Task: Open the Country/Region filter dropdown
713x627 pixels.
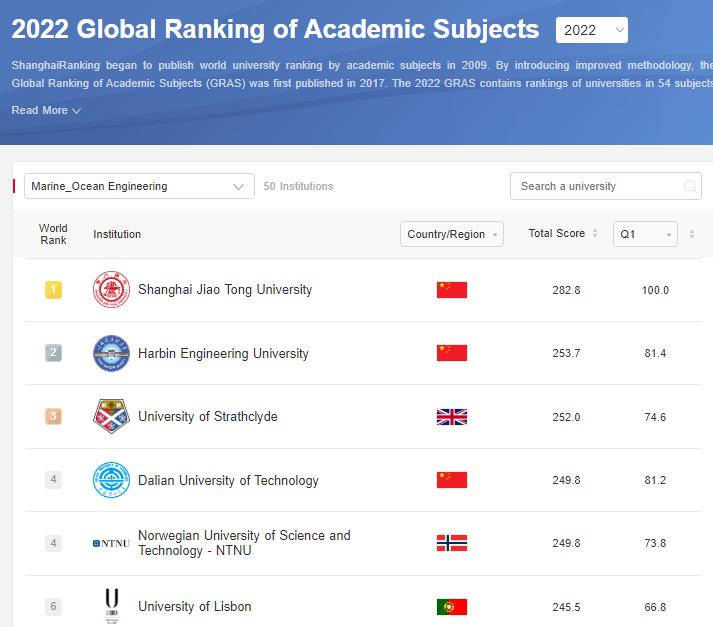Action: coord(452,234)
